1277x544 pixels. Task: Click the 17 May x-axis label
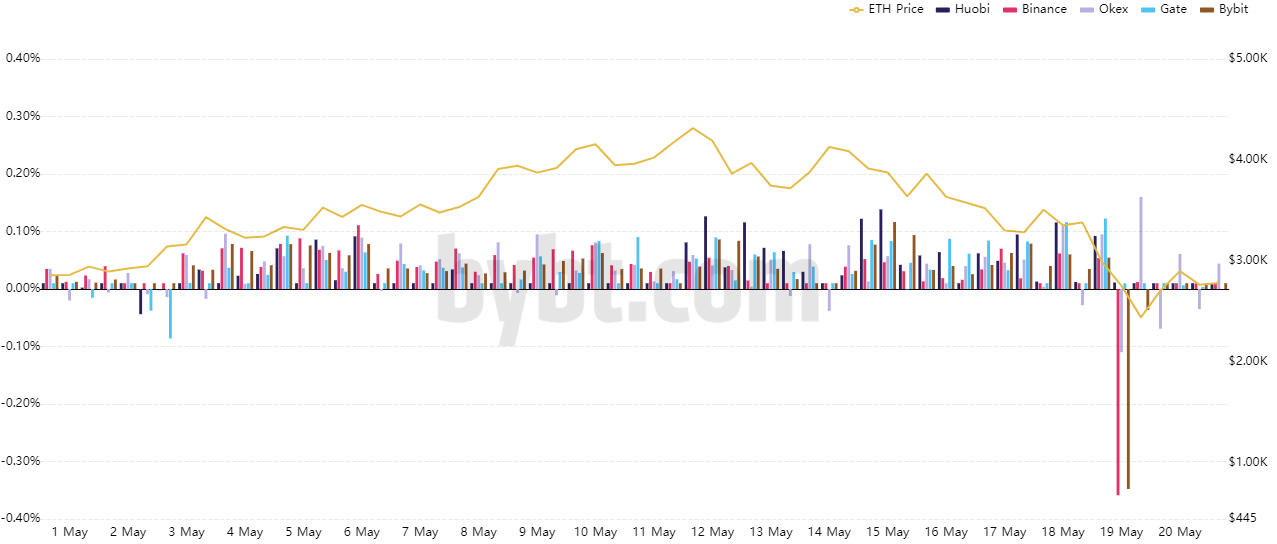[1005, 532]
